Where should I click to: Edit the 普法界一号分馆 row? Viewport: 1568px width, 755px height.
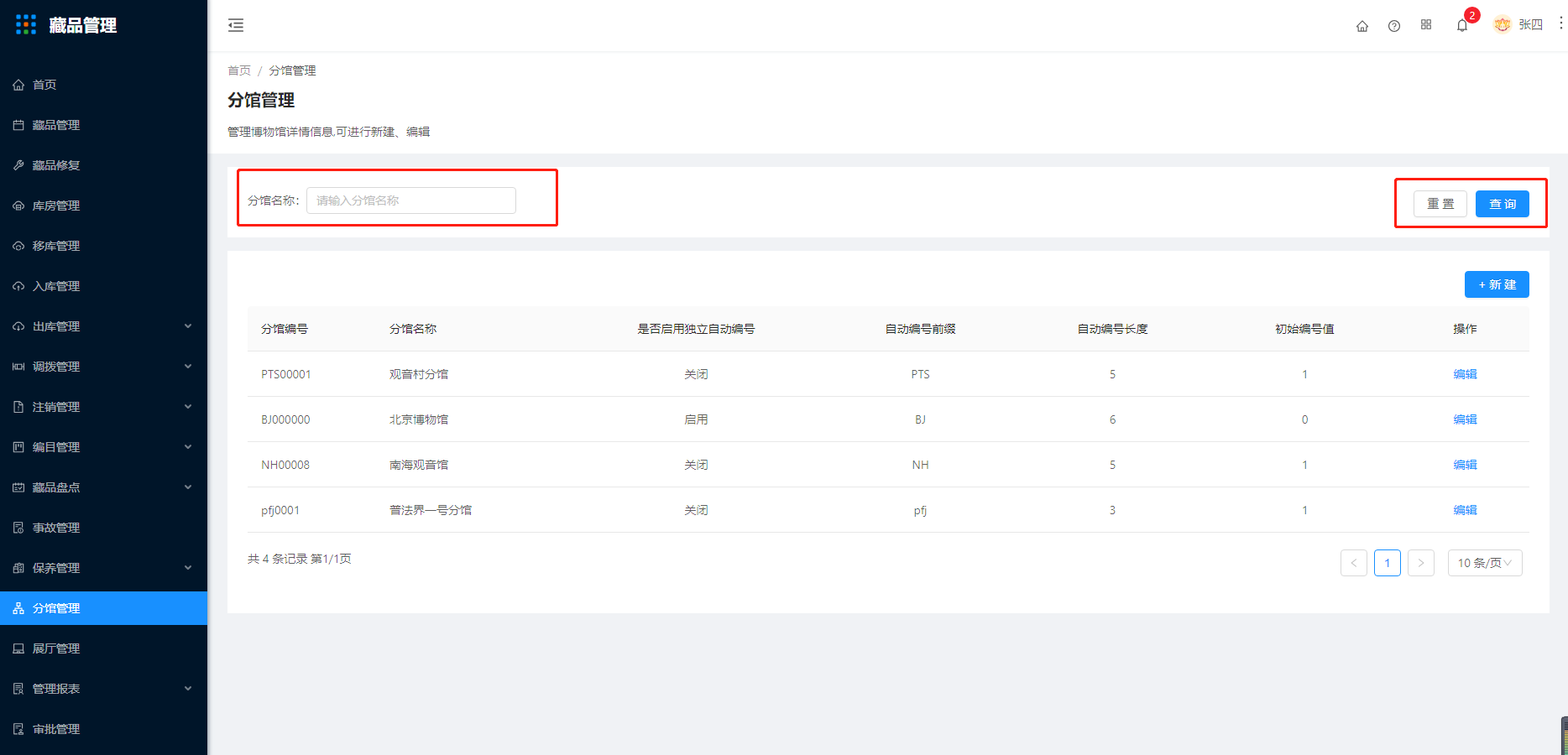[1465, 510]
